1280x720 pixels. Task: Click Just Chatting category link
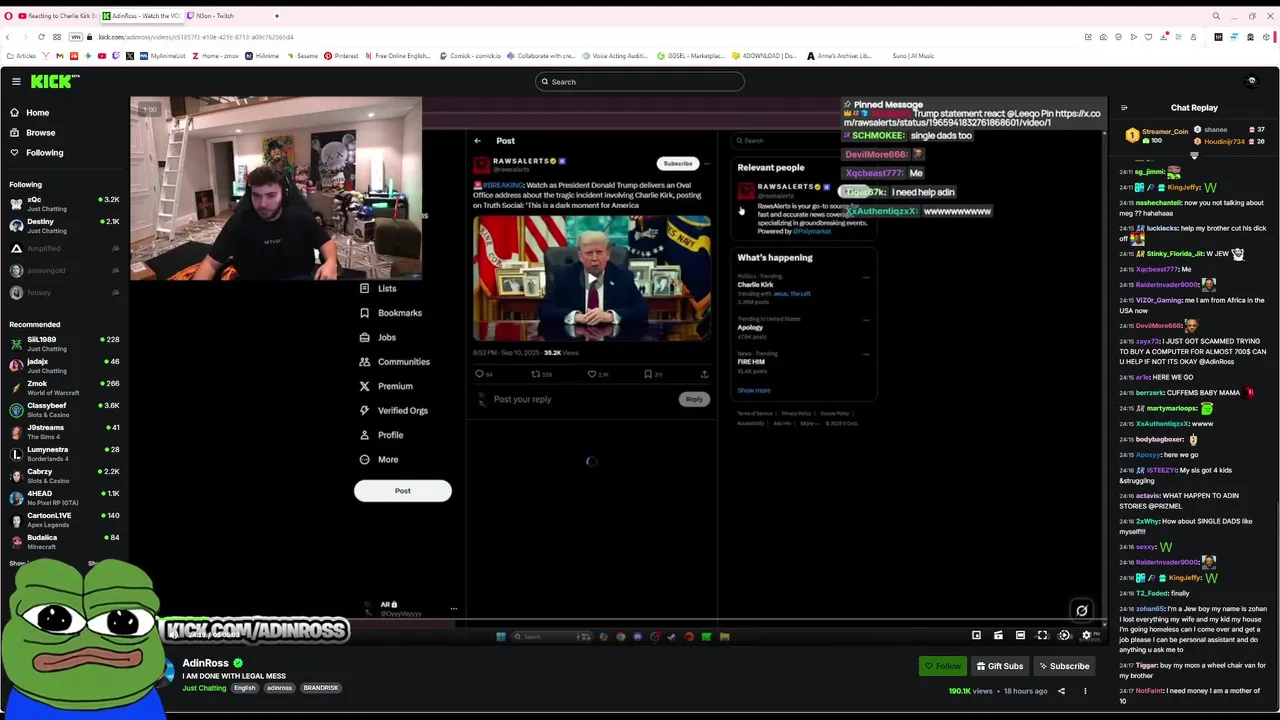coord(204,688)
